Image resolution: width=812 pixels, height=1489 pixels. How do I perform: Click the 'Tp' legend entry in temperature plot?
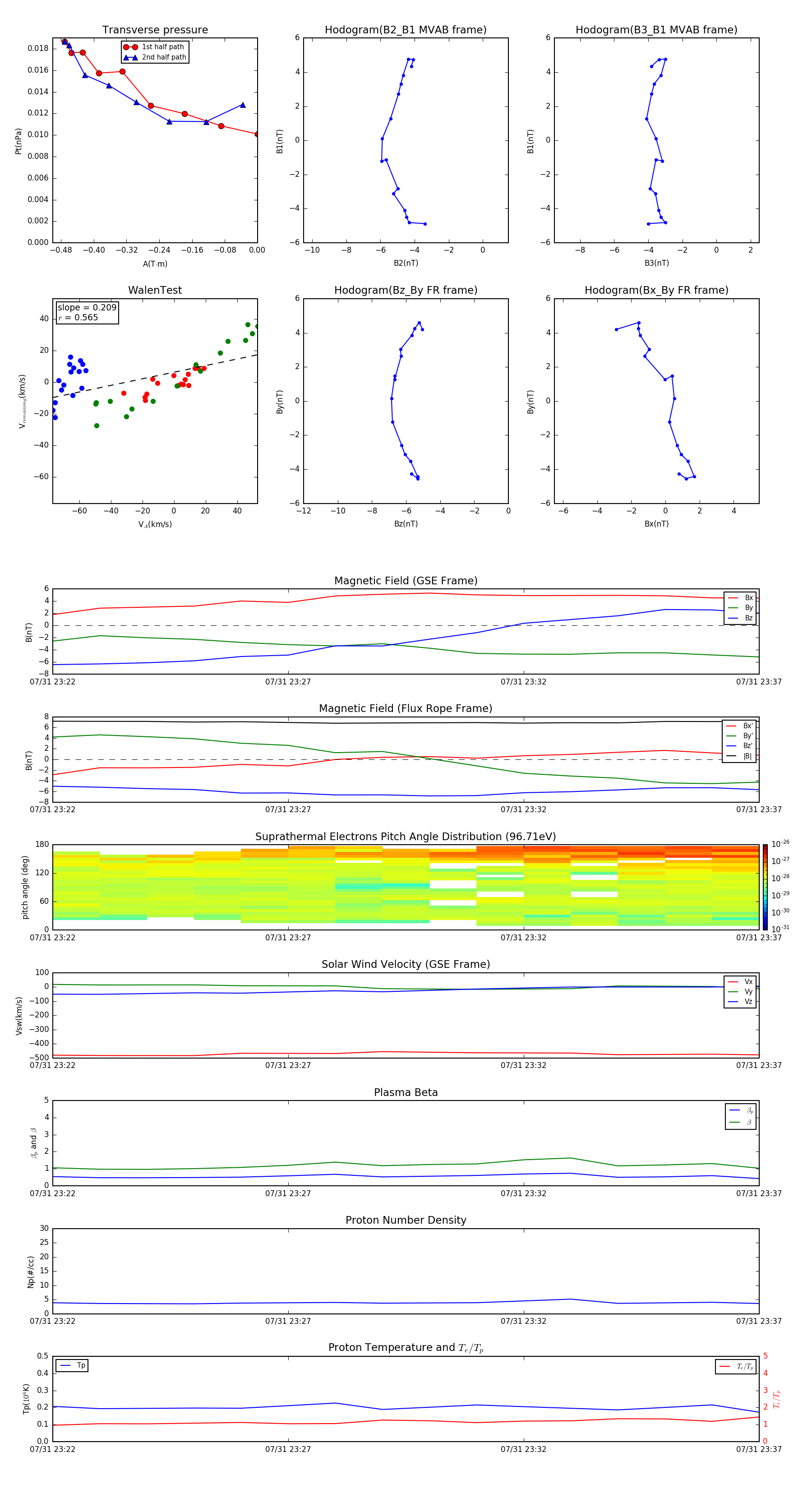coord(81,1365)
